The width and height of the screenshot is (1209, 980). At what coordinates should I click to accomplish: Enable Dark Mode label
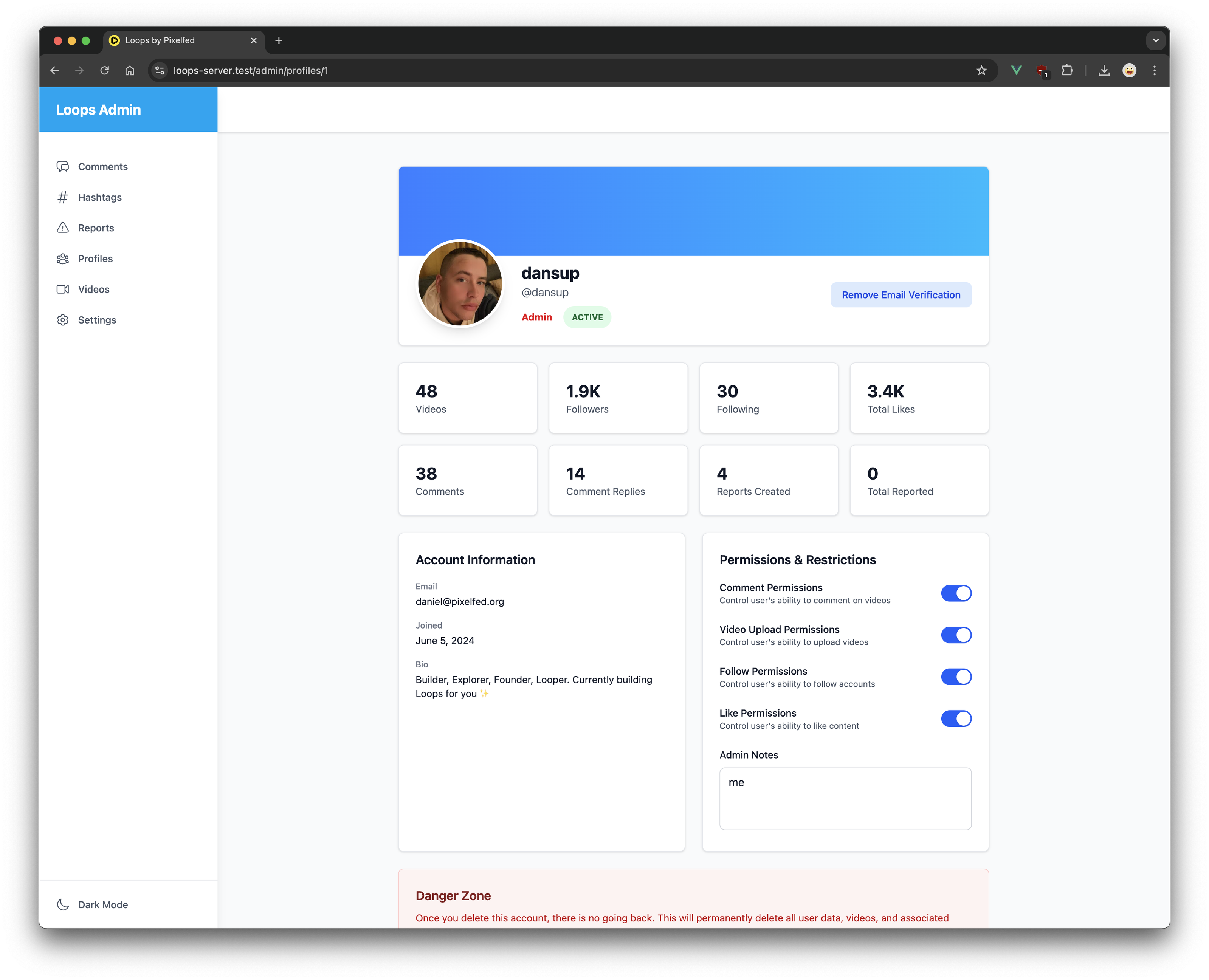(103, 904)
